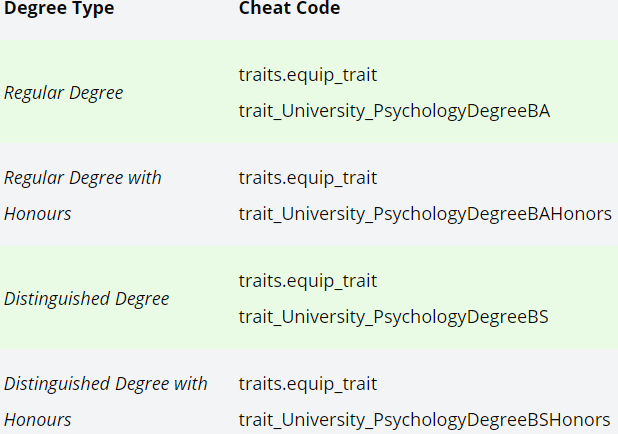Click the word "Code" in the header
Image resolution: width=618 pixels, height=434 pixels.
click(318, 9)
